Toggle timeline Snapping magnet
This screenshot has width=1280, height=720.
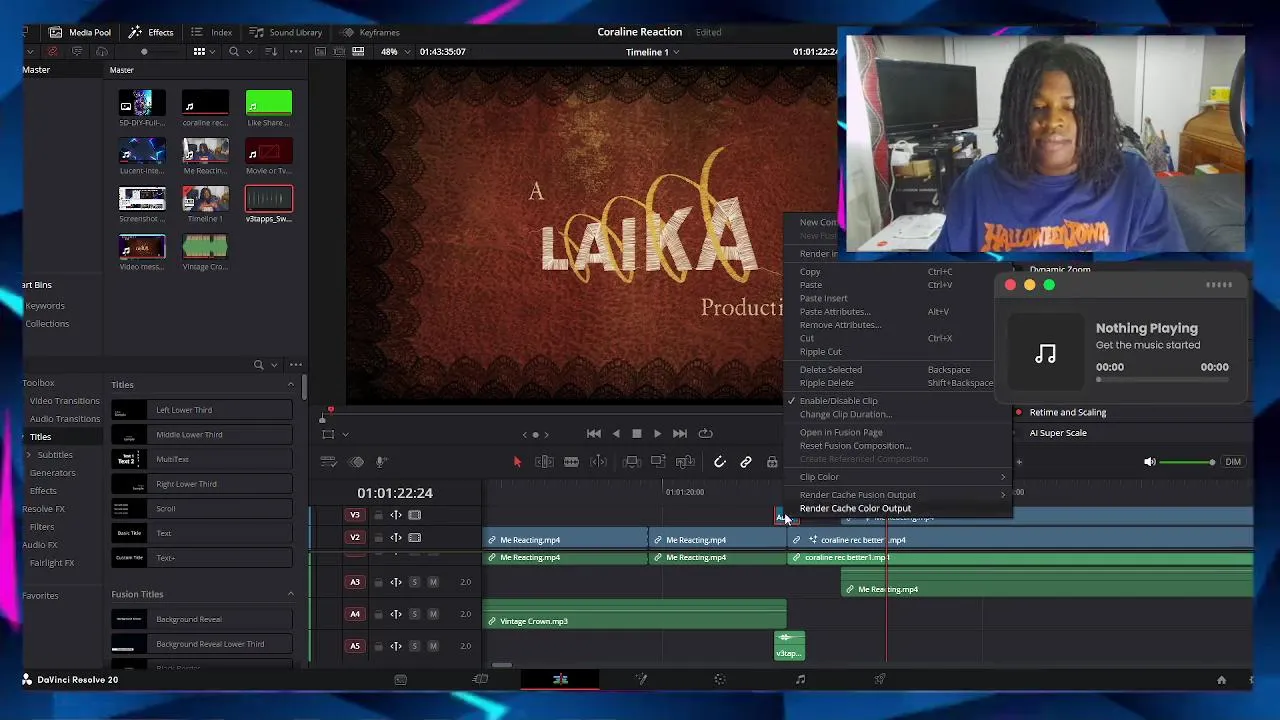(x=720, y=462)
